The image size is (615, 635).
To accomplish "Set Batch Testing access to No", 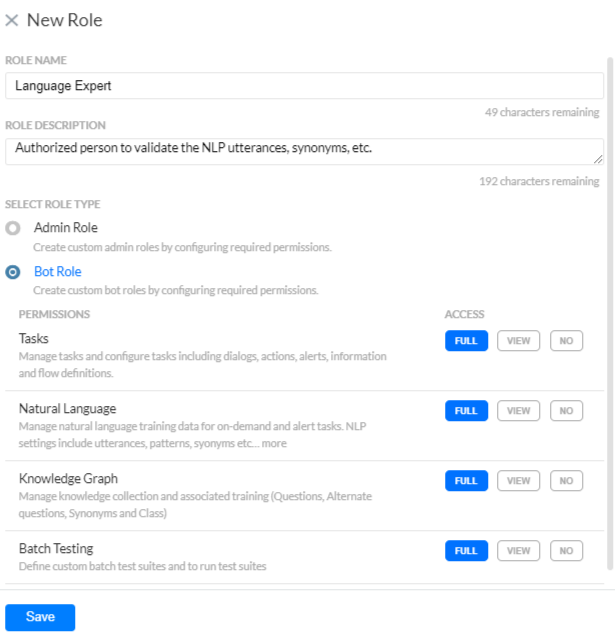I will click(566, 551).
